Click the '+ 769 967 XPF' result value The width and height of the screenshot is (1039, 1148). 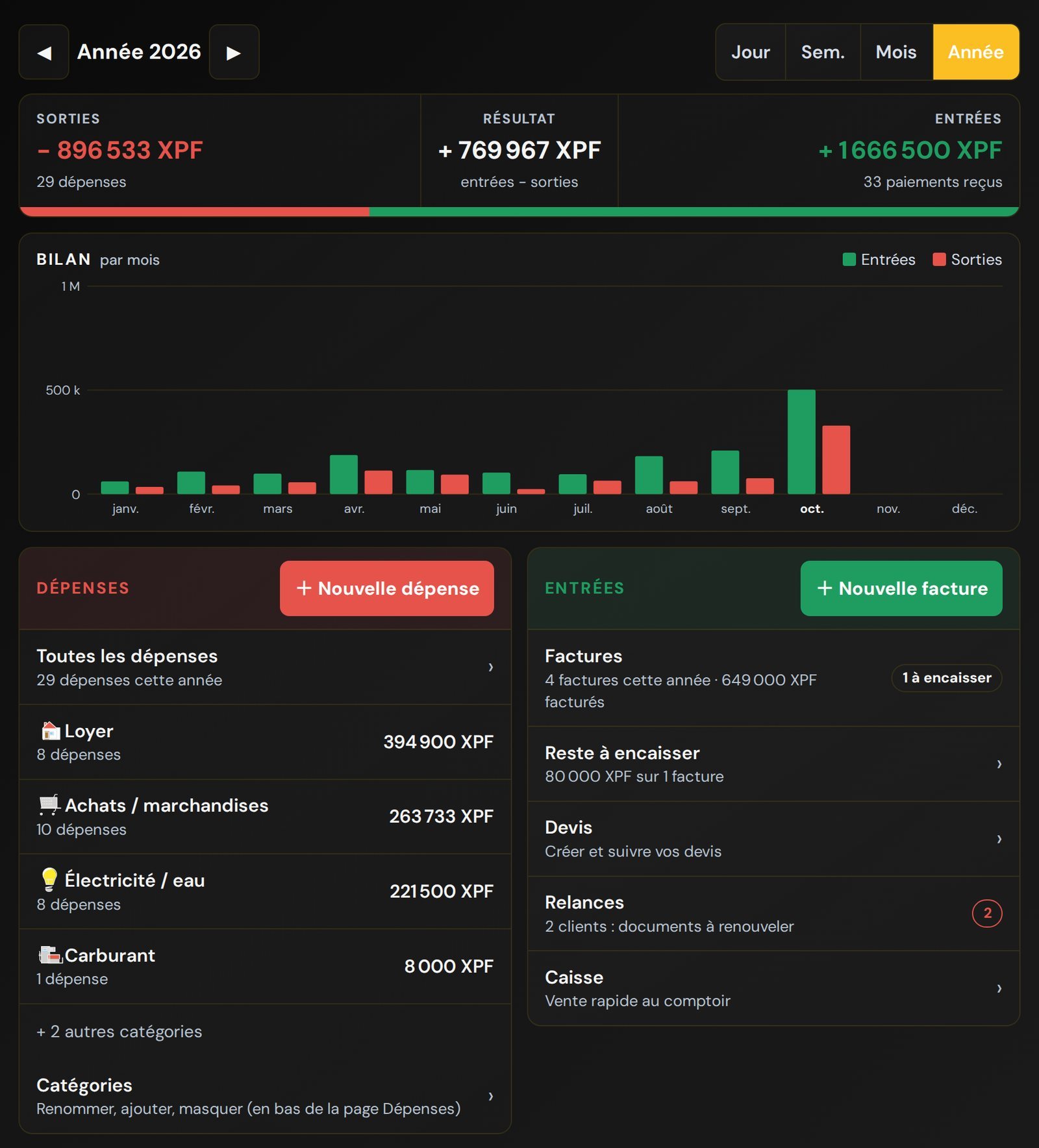pyautogui.click(x=519, y=150)
